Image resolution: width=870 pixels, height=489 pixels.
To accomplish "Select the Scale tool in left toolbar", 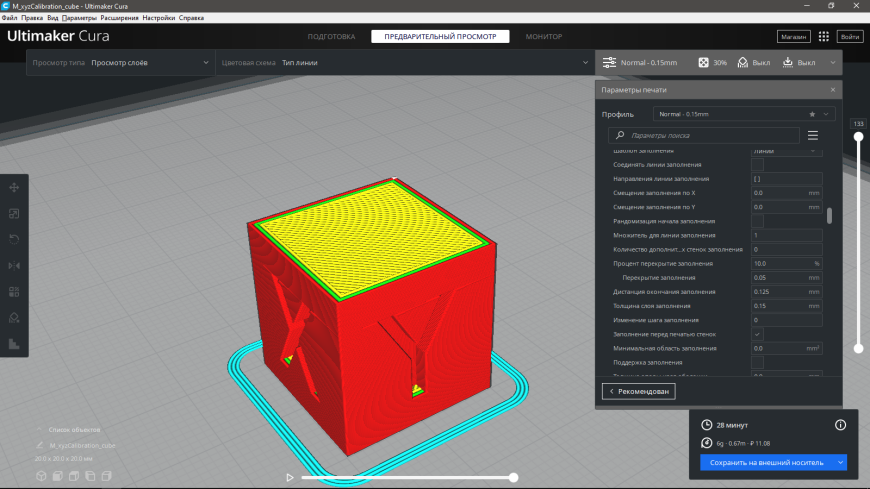I will 14,214.
